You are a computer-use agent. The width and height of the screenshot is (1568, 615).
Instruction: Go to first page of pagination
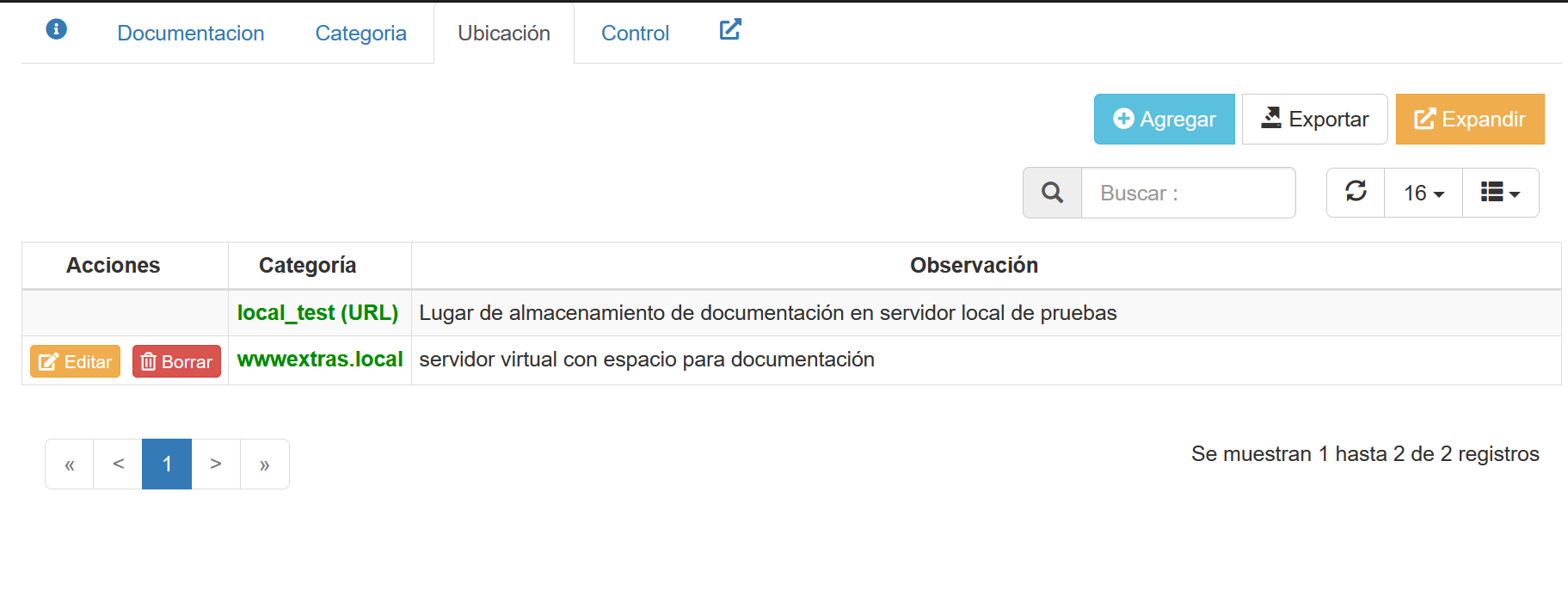click(x=70, y=464)
